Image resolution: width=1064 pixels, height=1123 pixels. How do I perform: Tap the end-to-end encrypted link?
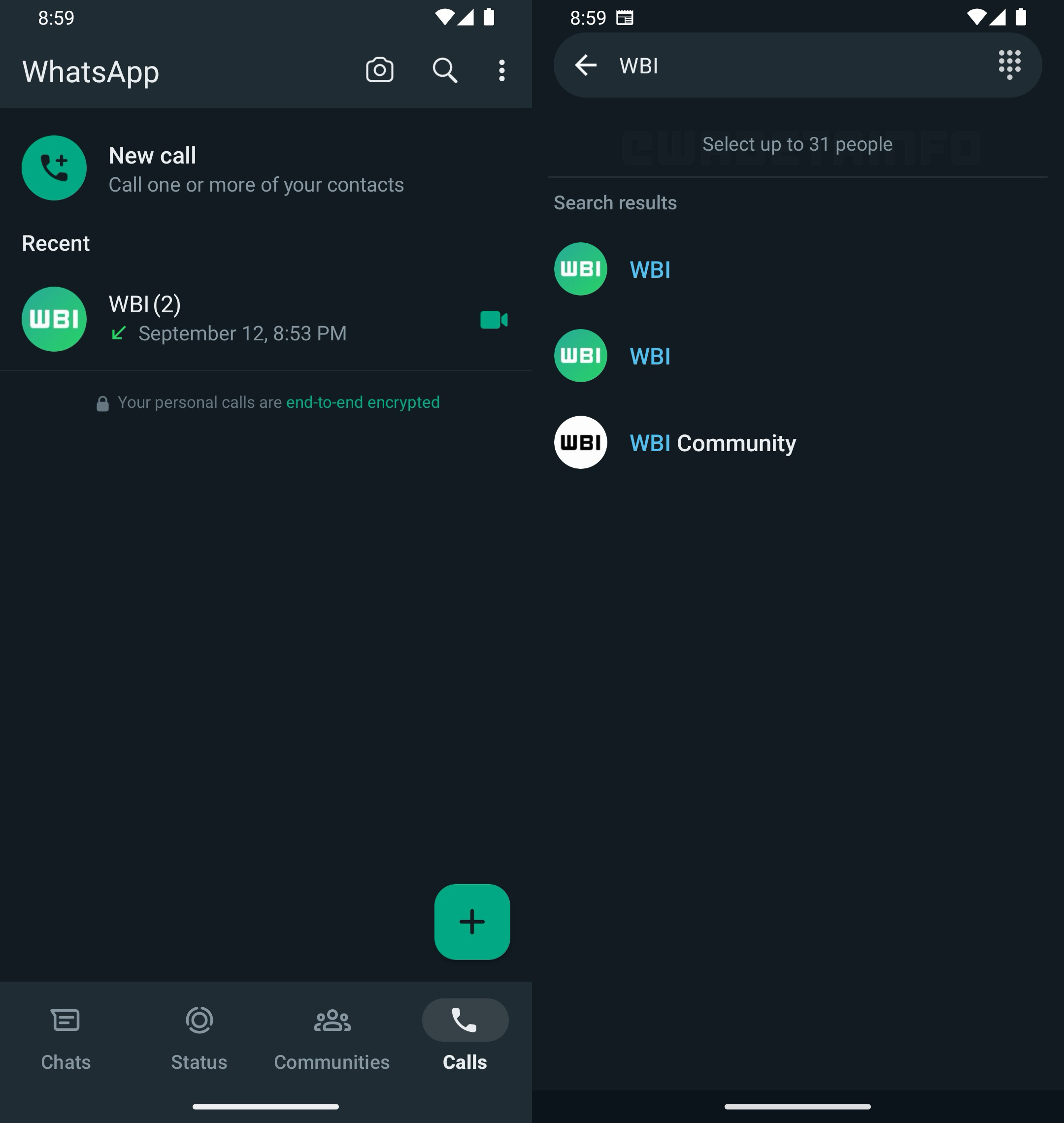point(362,401)
